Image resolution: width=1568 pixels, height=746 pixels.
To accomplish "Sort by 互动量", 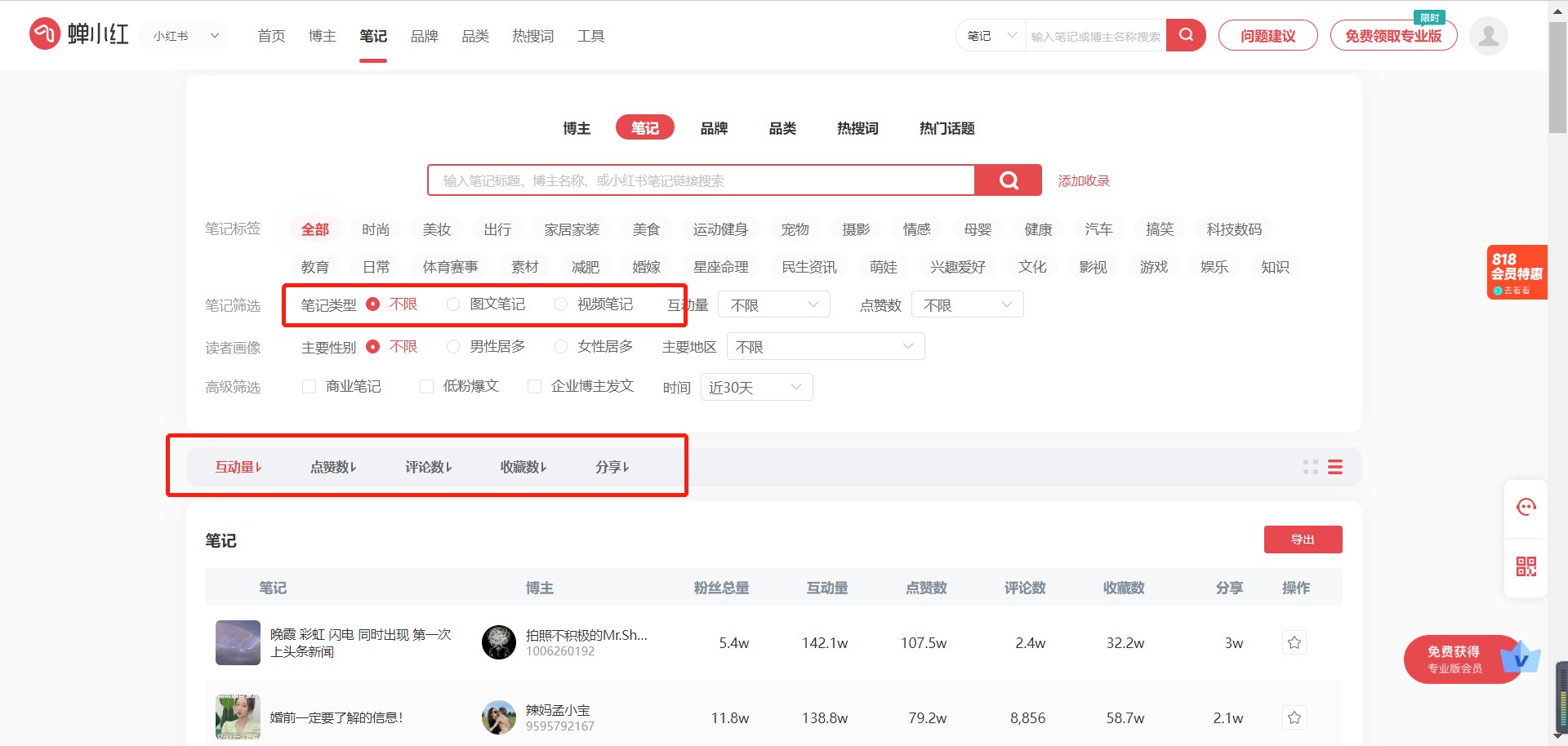I will pos(238,467).
